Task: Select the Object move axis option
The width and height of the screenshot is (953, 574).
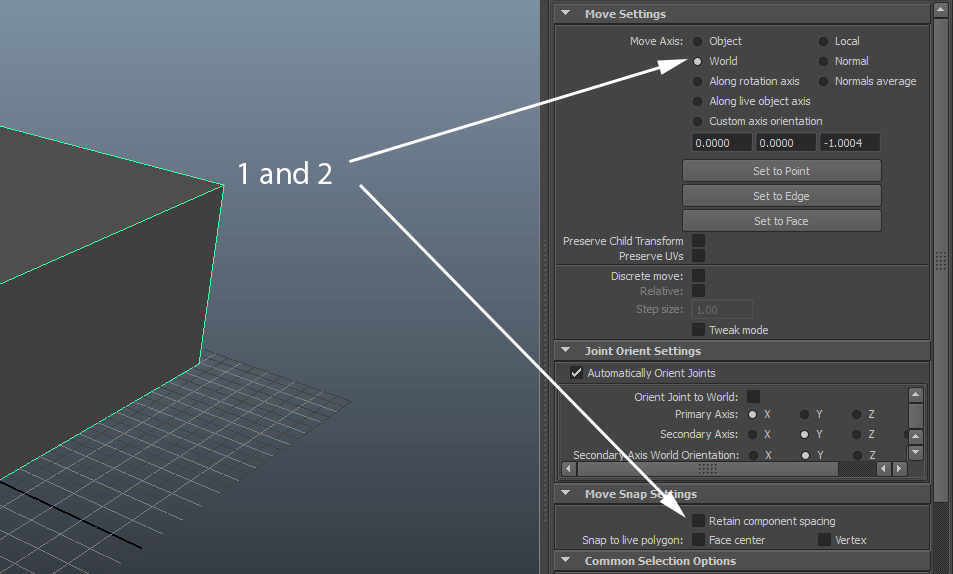Action: pos(698,41)
